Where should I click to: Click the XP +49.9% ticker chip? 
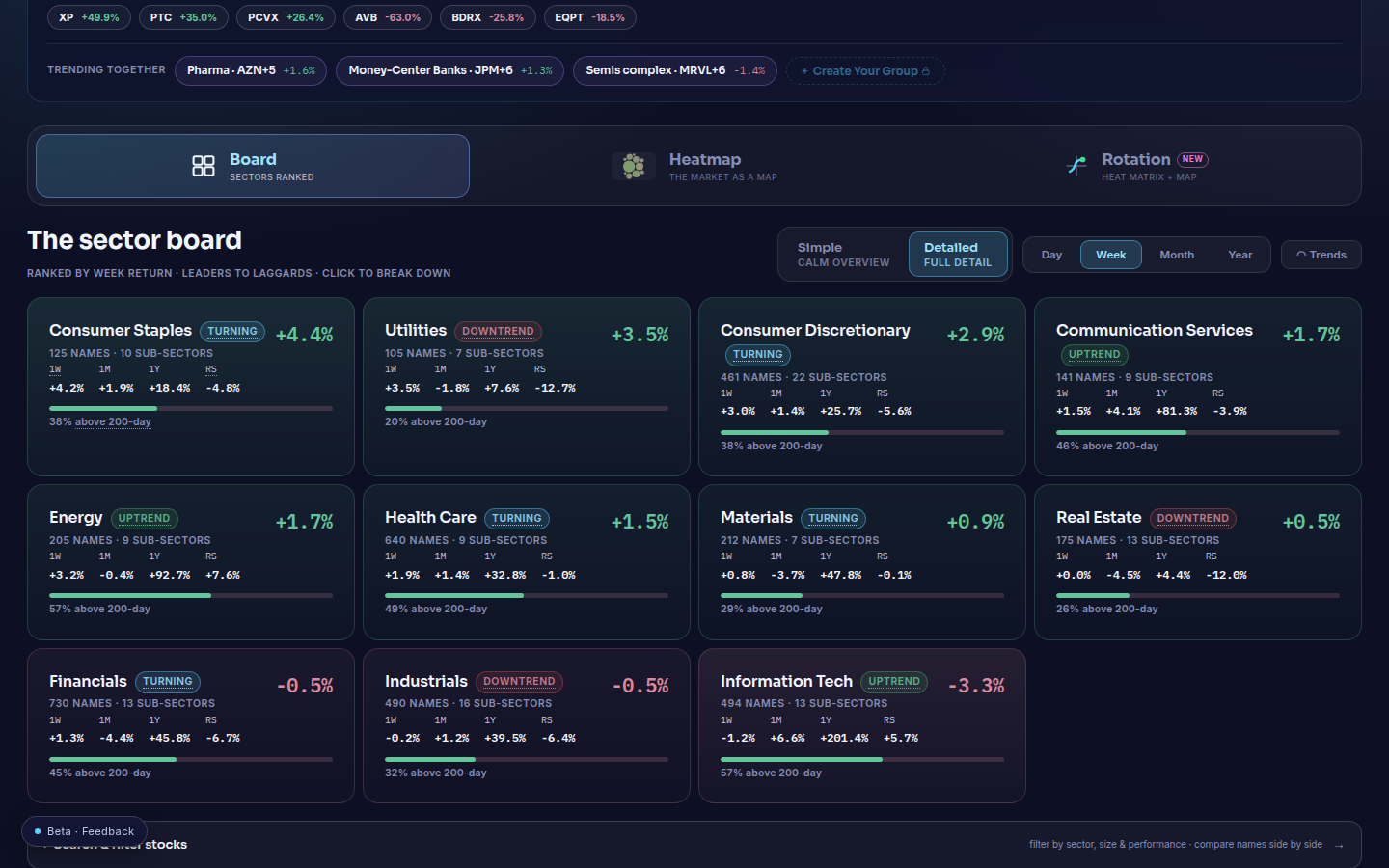click(x=89, y=17)
